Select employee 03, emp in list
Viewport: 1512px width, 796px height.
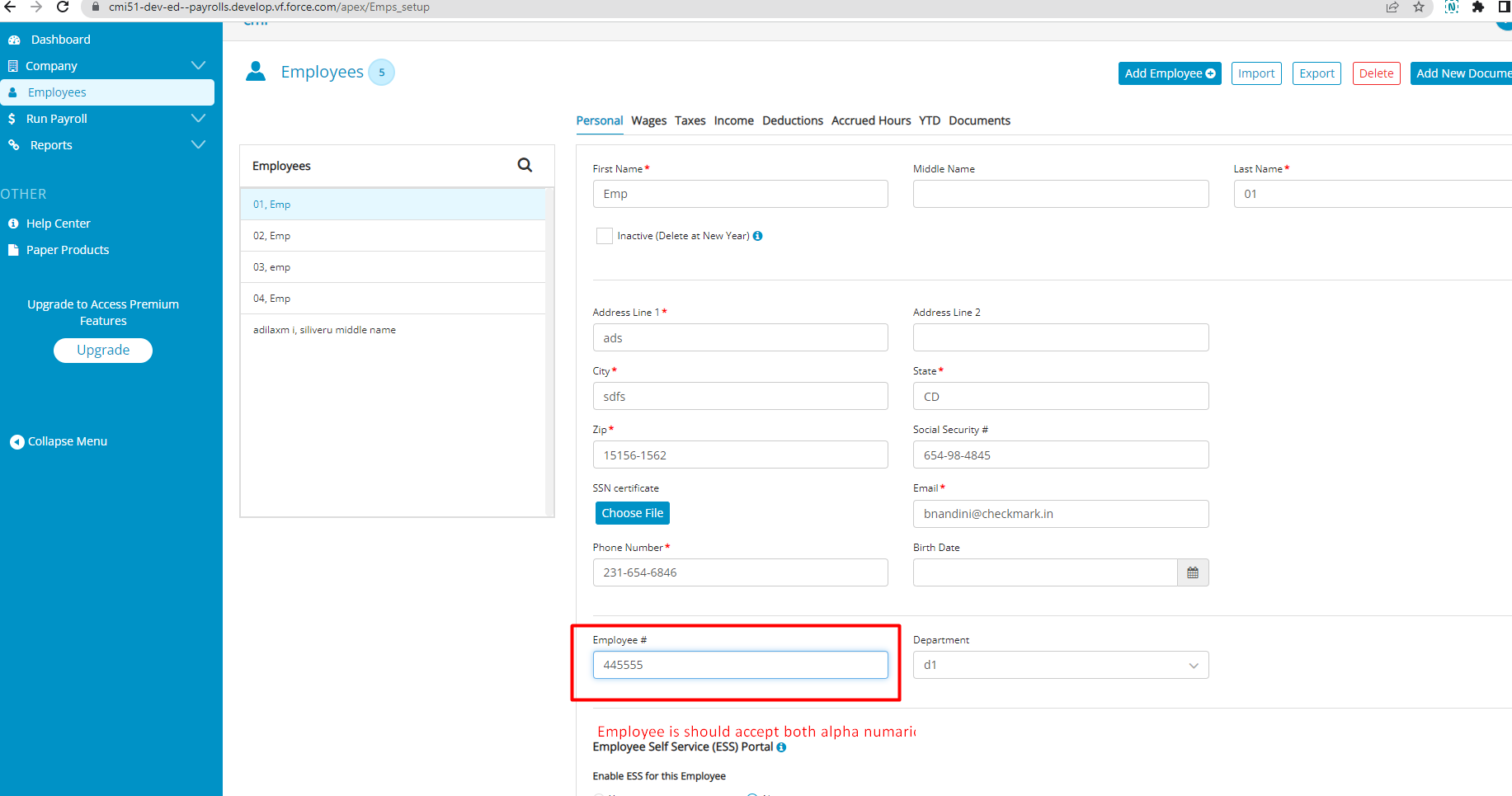(x=393, y=267)
